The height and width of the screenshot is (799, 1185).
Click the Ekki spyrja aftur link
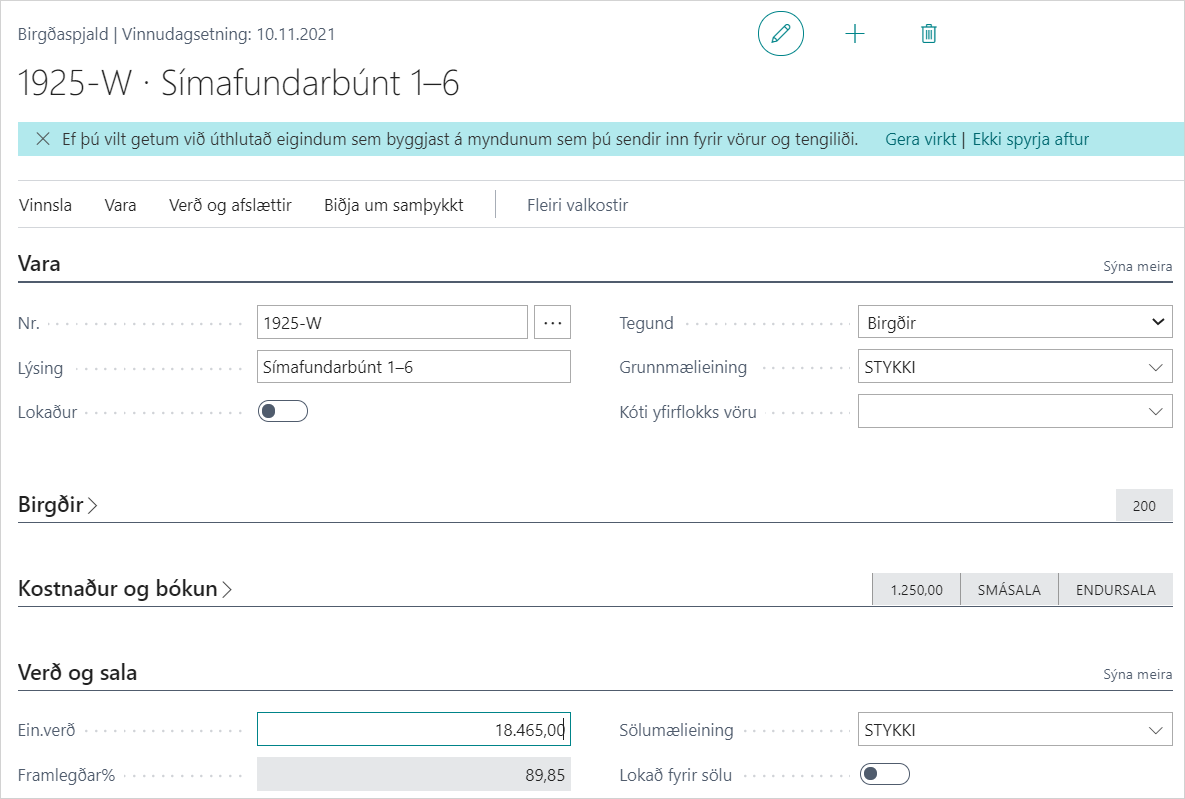[1030, 140]
